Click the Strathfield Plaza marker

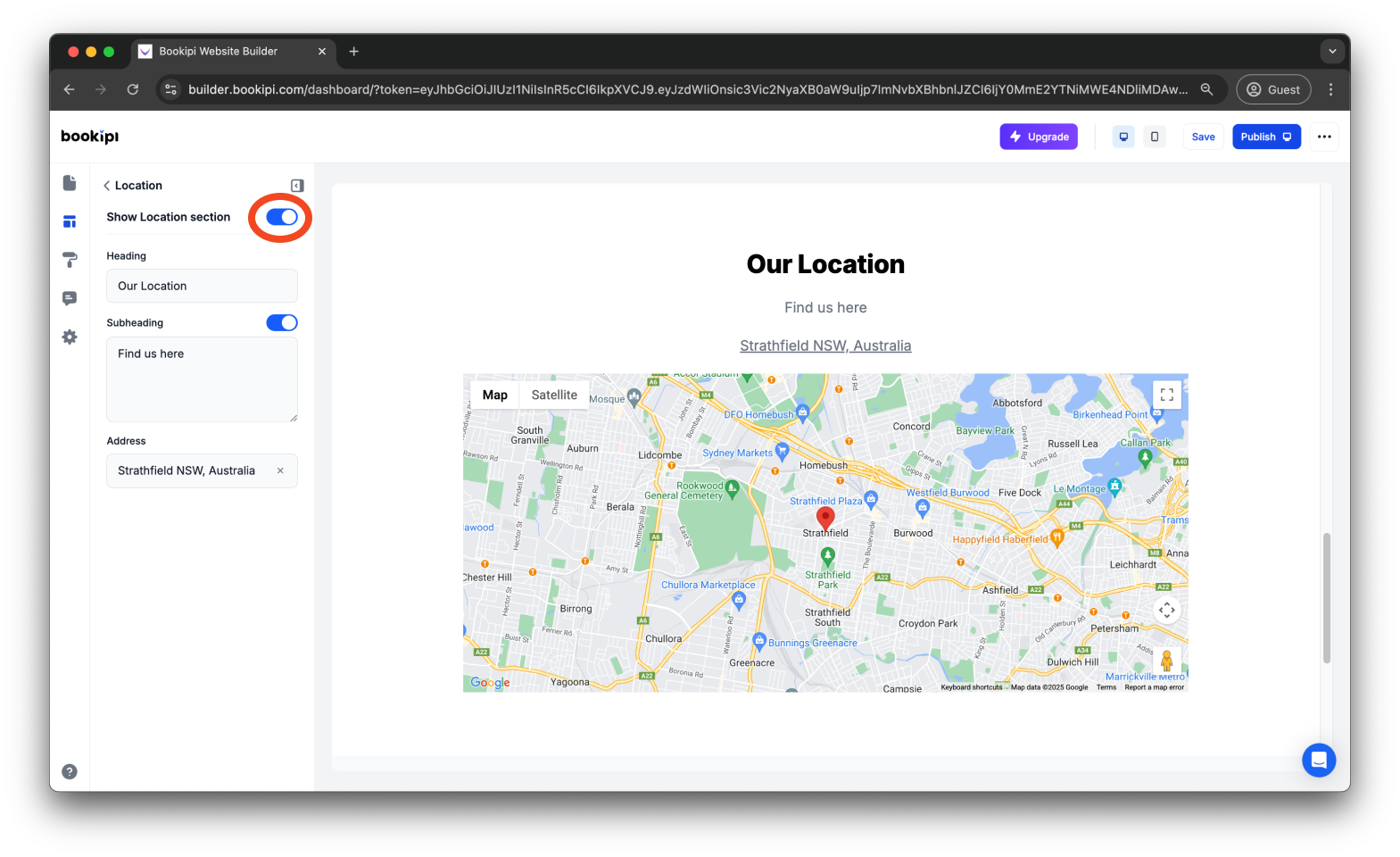coord(872,499)
